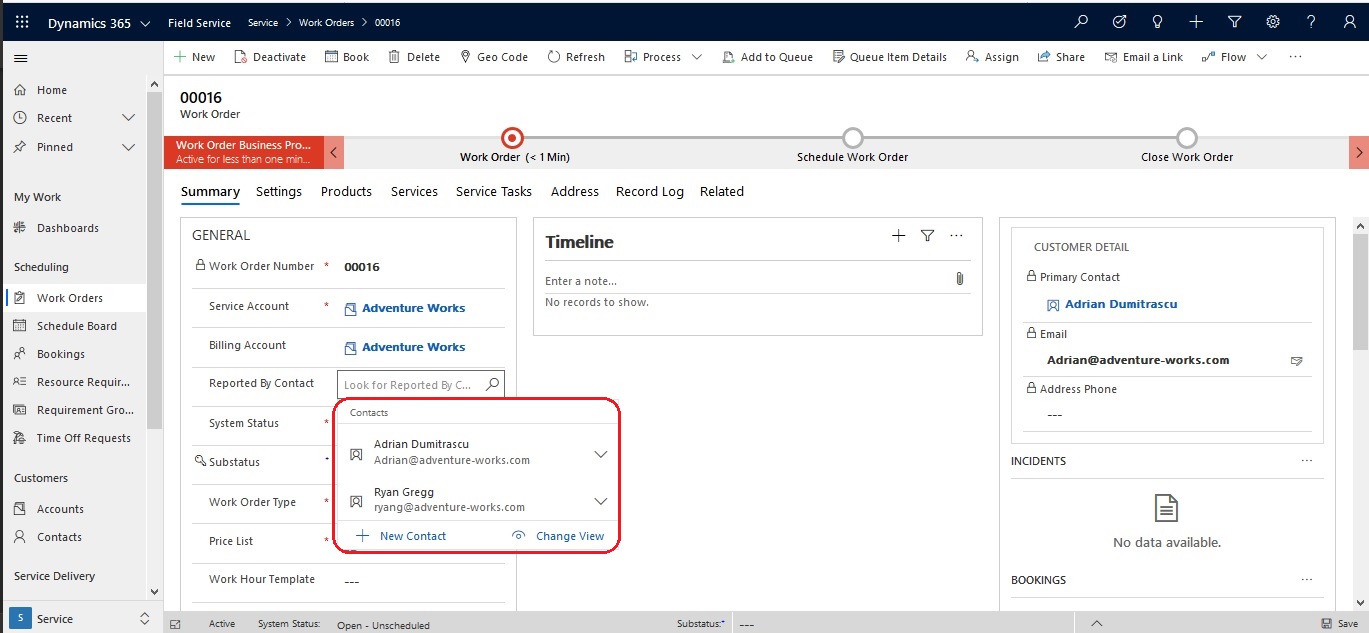The width and height of the screenshot is (1369, 633).
Task: Click Deactivate in the command bar
Action: click(270, 57)
